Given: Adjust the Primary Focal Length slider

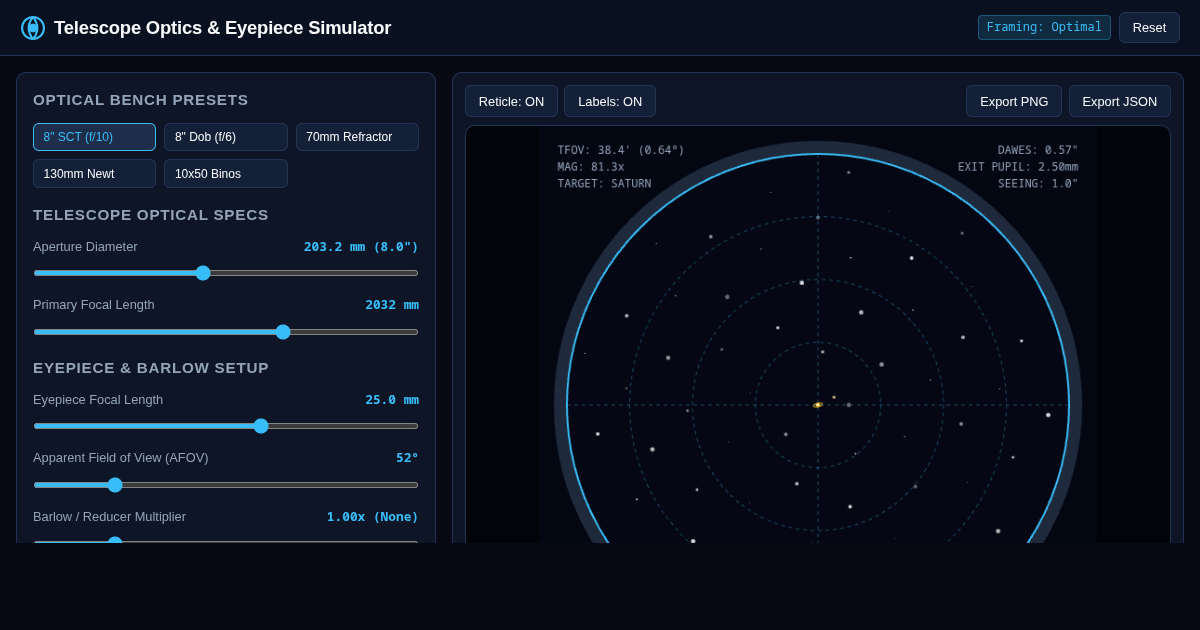Looking at the screenshot, I should [226, 332].
